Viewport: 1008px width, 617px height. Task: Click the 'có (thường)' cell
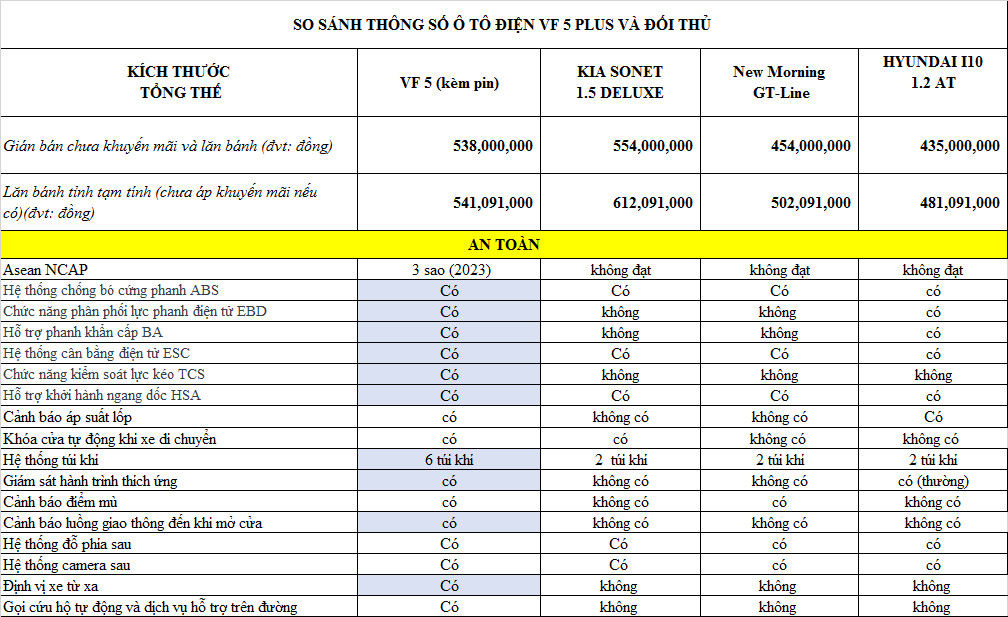coord(933,481)
